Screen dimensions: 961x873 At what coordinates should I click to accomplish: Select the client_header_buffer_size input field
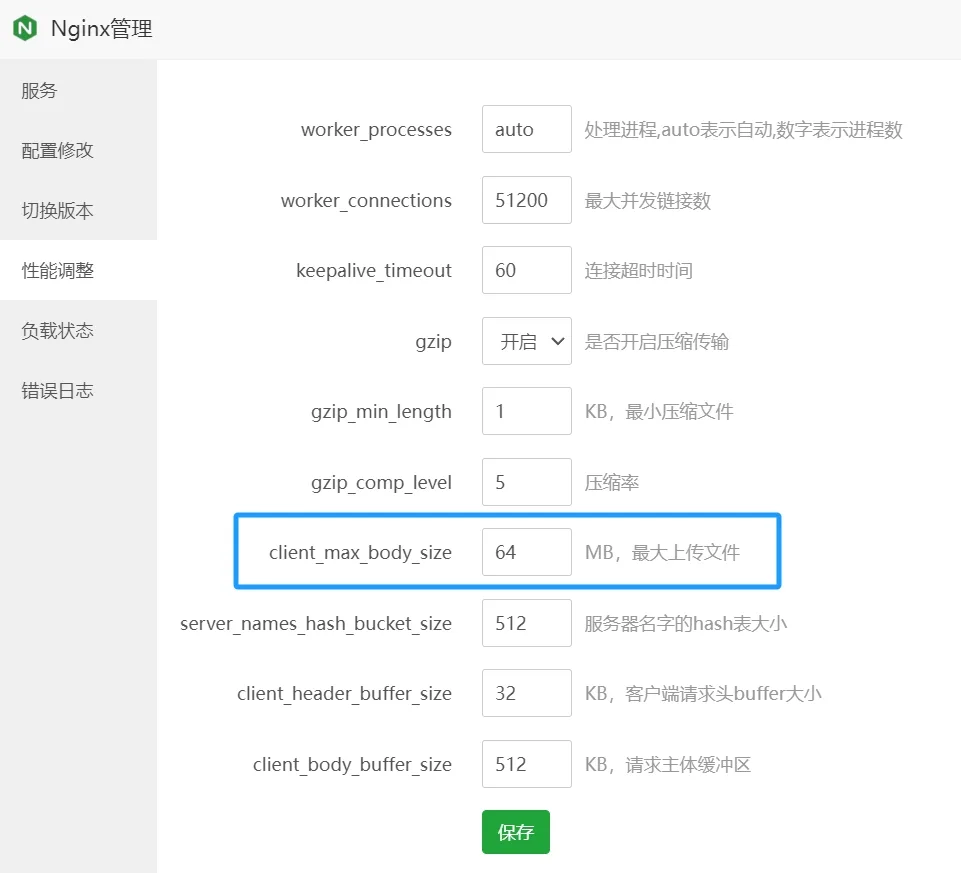pyautogui.click(x=526, y=694)
